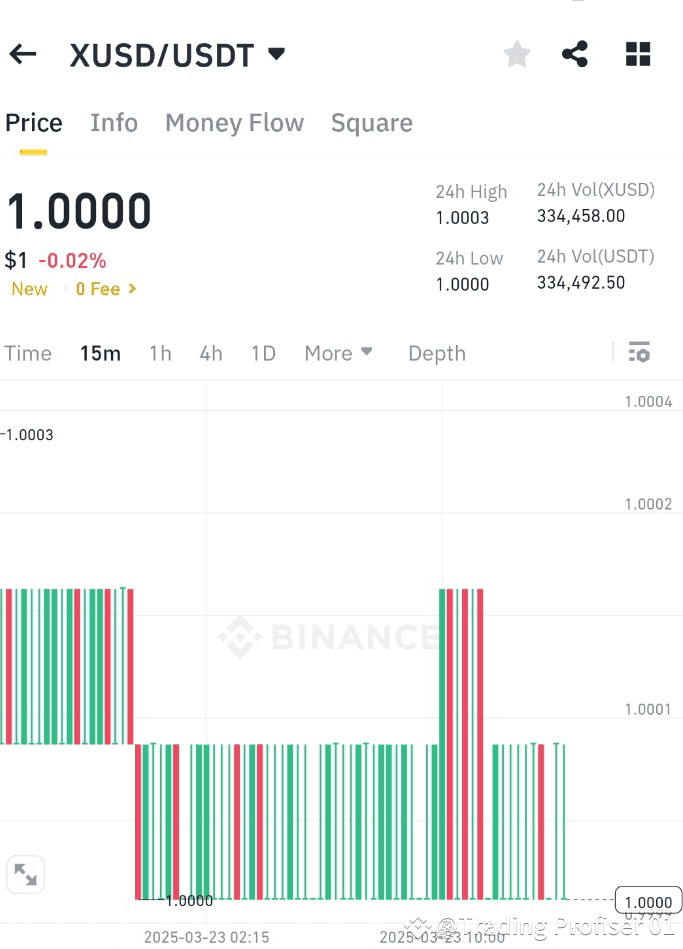Viewport: 683px width, 949px height.
Task: Select the Square tab
Action: 371,122
